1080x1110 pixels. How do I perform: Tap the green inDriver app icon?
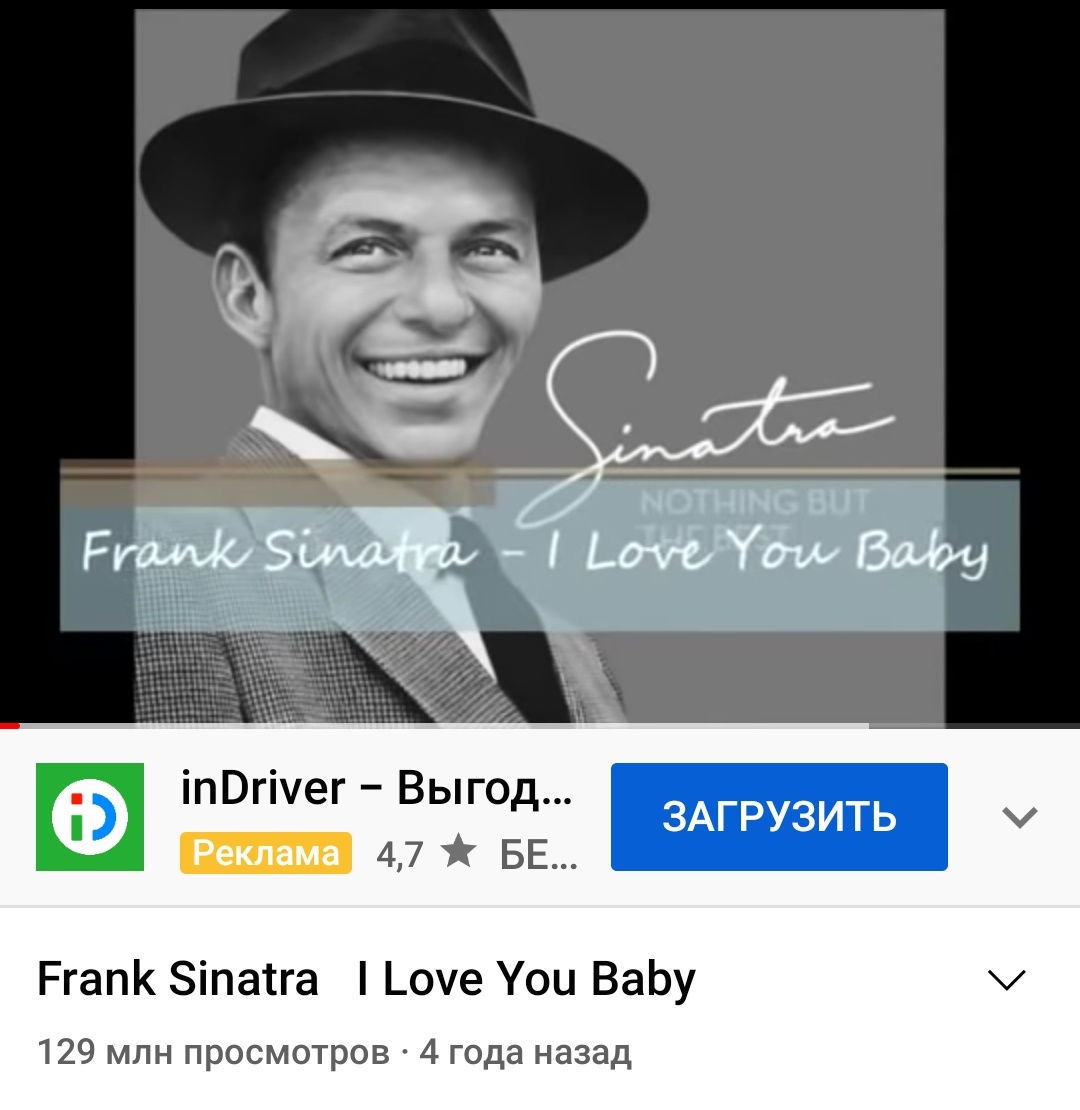[90, 816]
